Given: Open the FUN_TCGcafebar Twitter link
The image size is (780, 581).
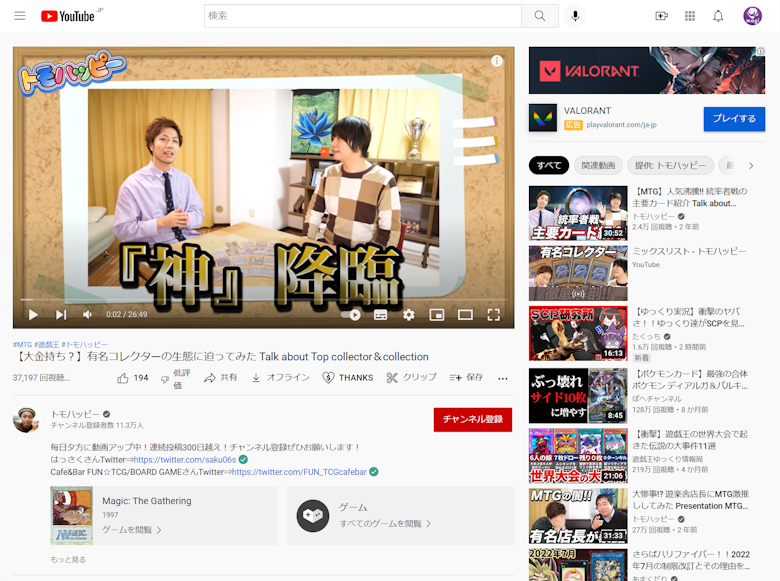Looking at the screenshot, I should (x=299, y=472).
